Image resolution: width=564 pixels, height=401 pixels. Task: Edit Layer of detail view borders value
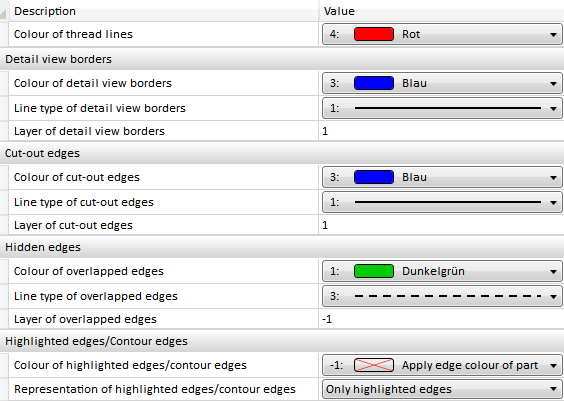(441, 131)
